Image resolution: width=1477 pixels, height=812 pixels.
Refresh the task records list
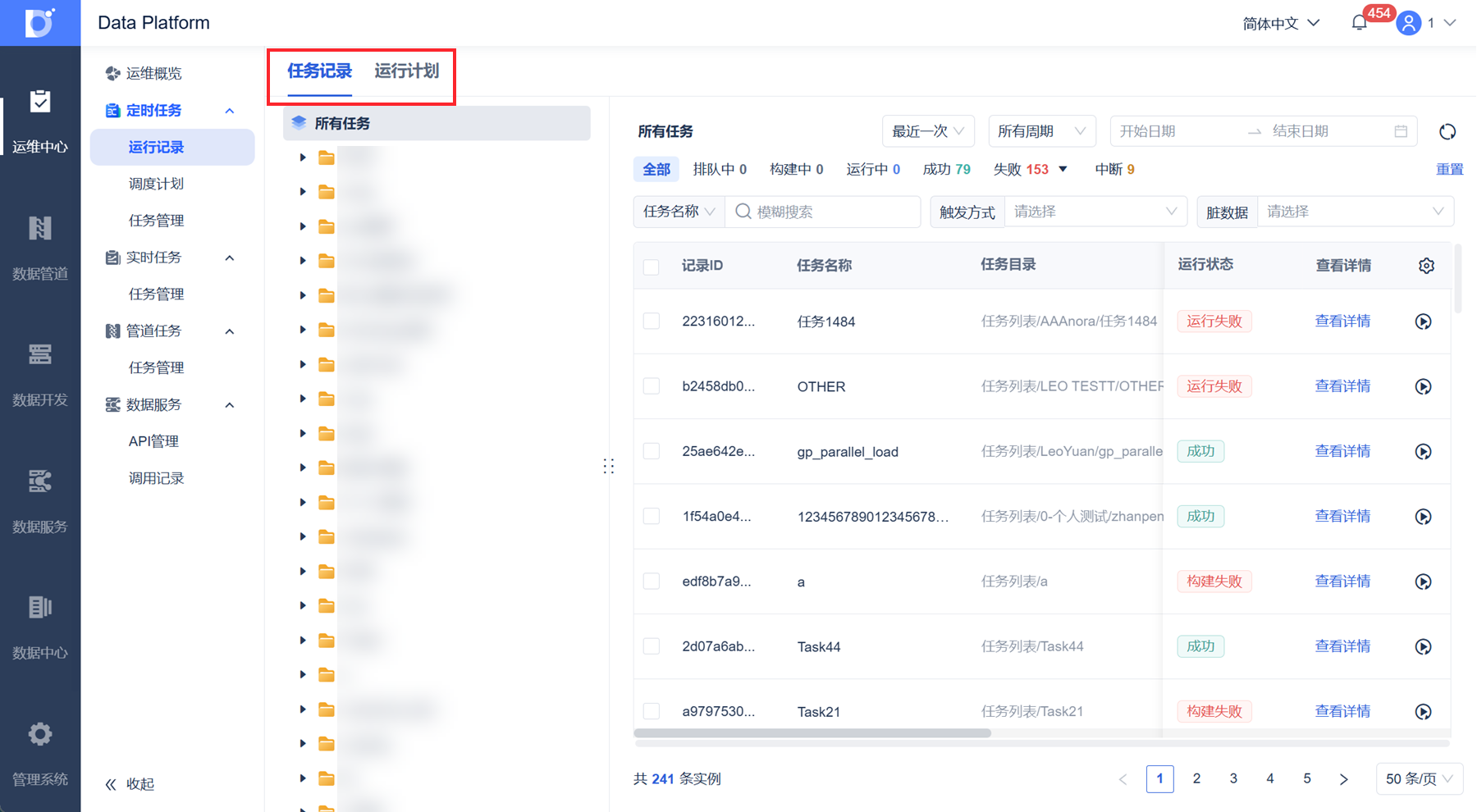1447,131
